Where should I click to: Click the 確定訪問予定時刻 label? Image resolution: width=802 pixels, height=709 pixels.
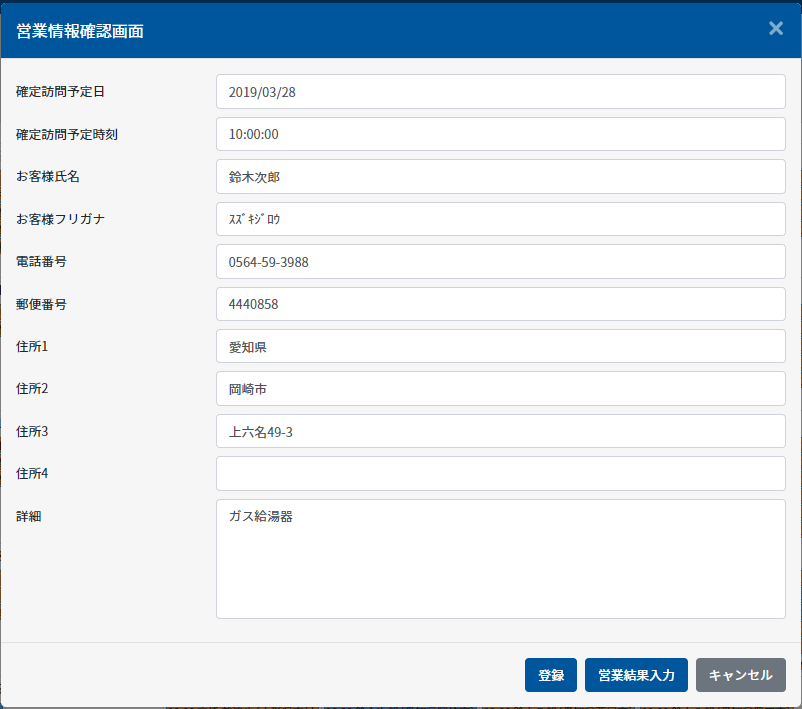point(67,134)
